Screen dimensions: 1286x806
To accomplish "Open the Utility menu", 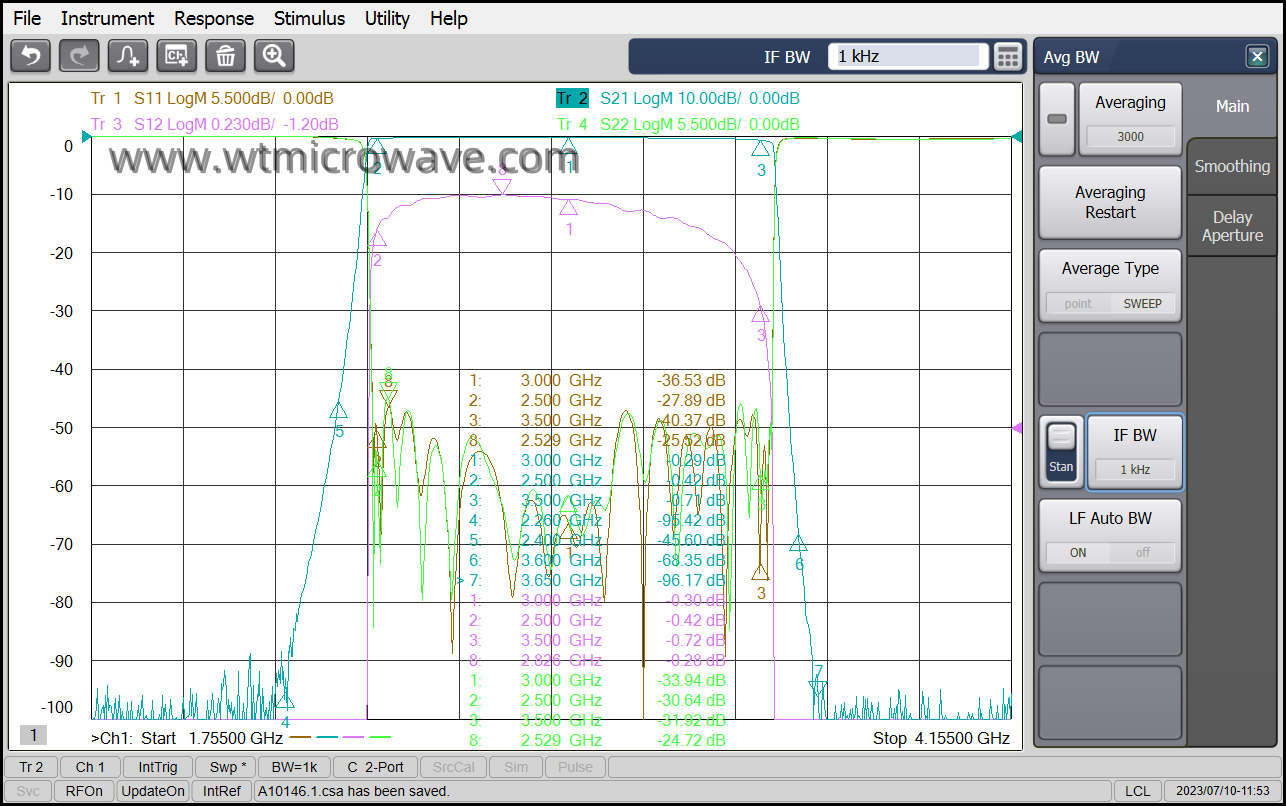I will pyautogui.click(x=387, y=18).
